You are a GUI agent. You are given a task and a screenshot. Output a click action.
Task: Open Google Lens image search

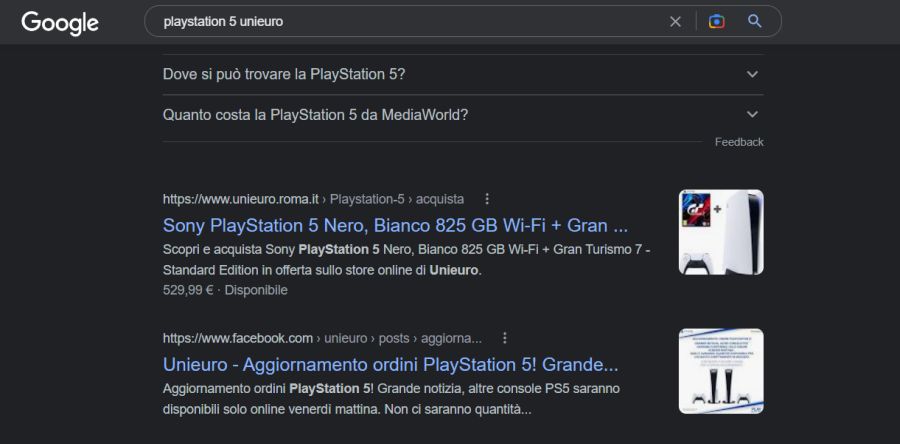716,21
